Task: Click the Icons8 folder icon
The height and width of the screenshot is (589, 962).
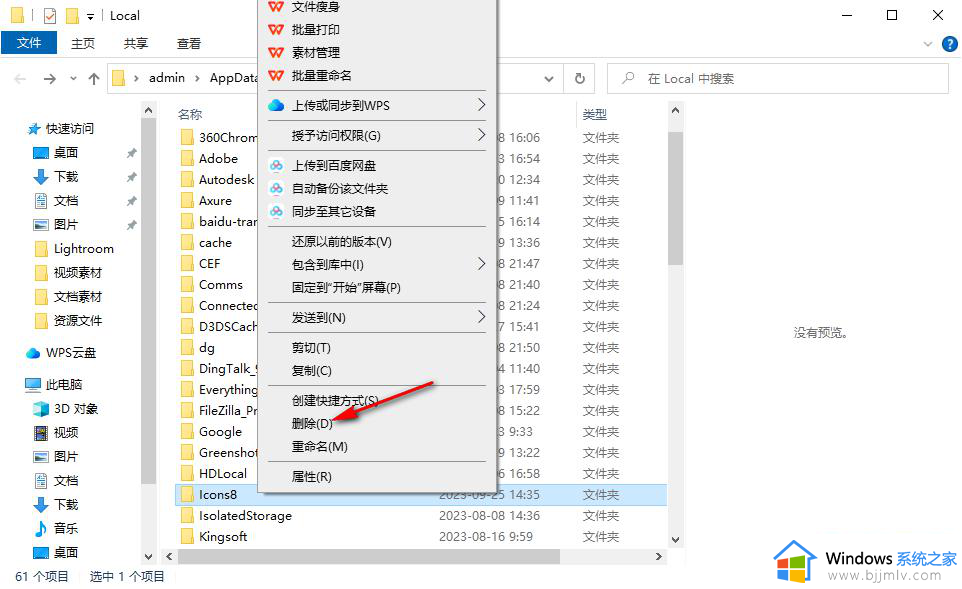Action: 187,495
